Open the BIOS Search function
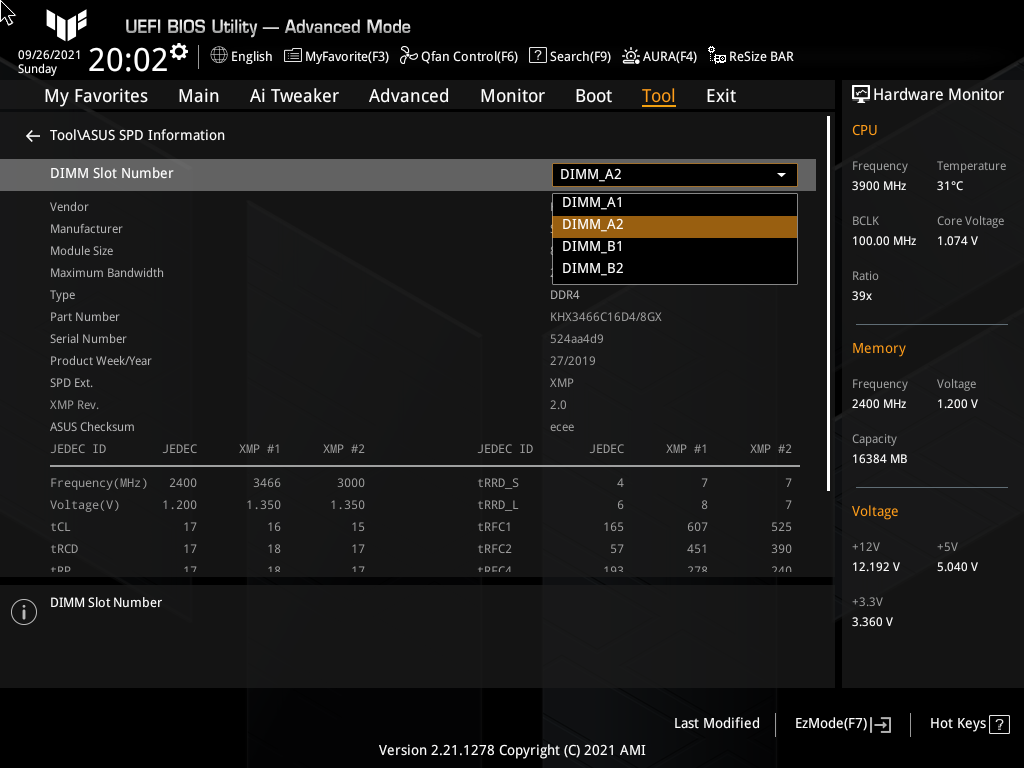The image size is (1024, 768). tap(569, 56)
